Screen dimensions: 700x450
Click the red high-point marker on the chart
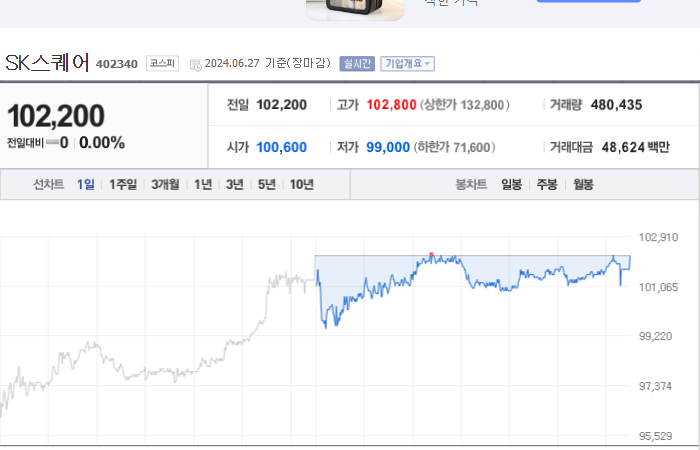pos(431,254)
